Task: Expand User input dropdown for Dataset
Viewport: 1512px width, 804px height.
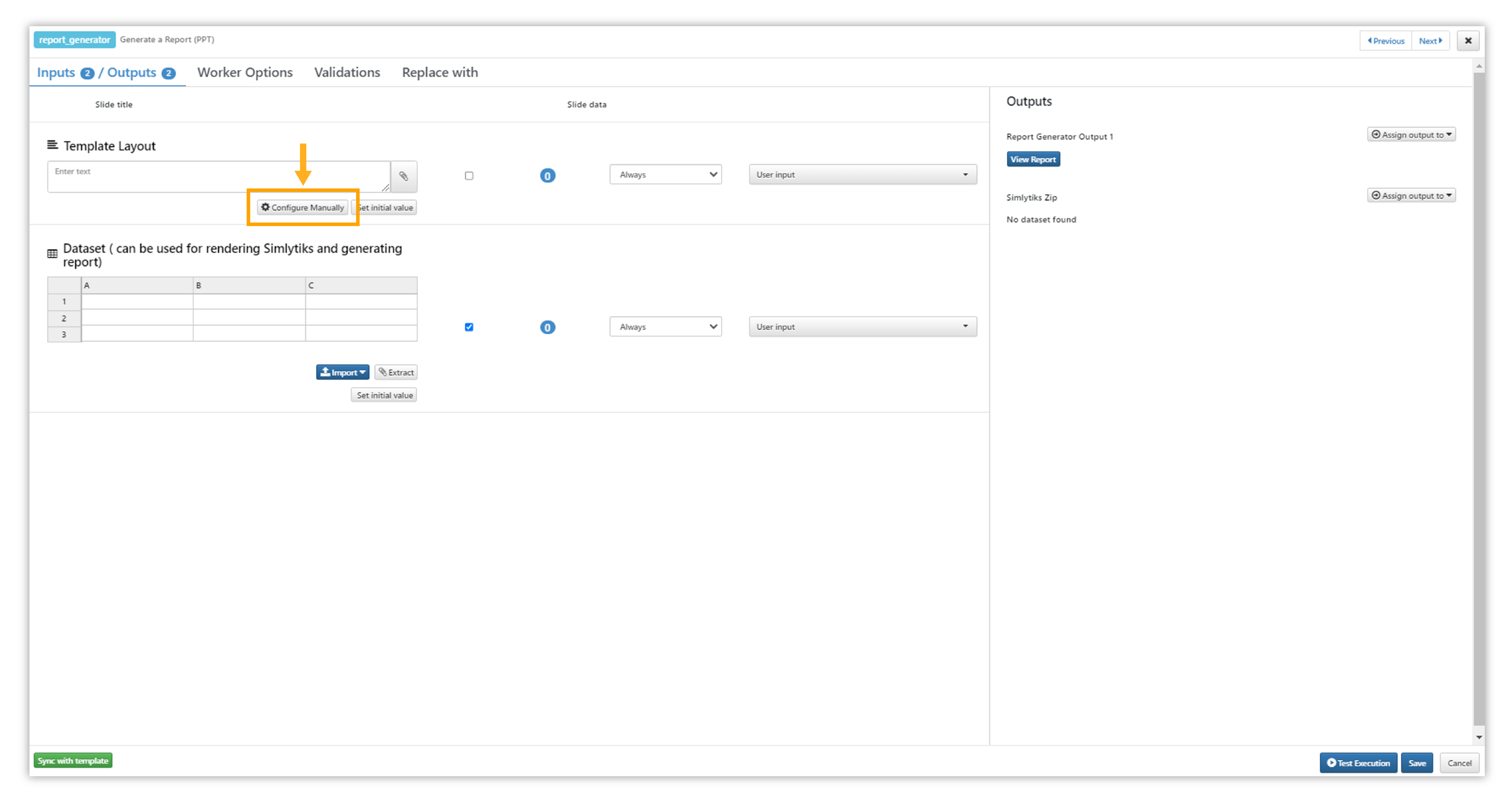Action: pos(863,327)
